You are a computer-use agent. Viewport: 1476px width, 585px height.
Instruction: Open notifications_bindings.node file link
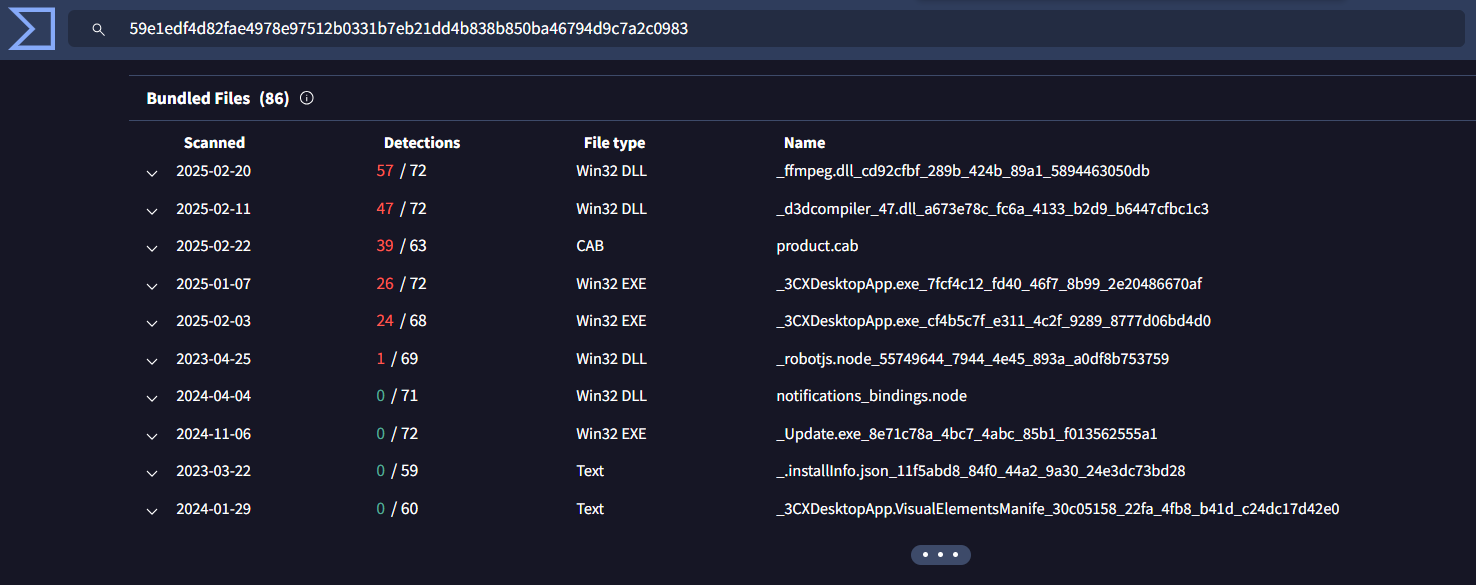click(871, 396)
